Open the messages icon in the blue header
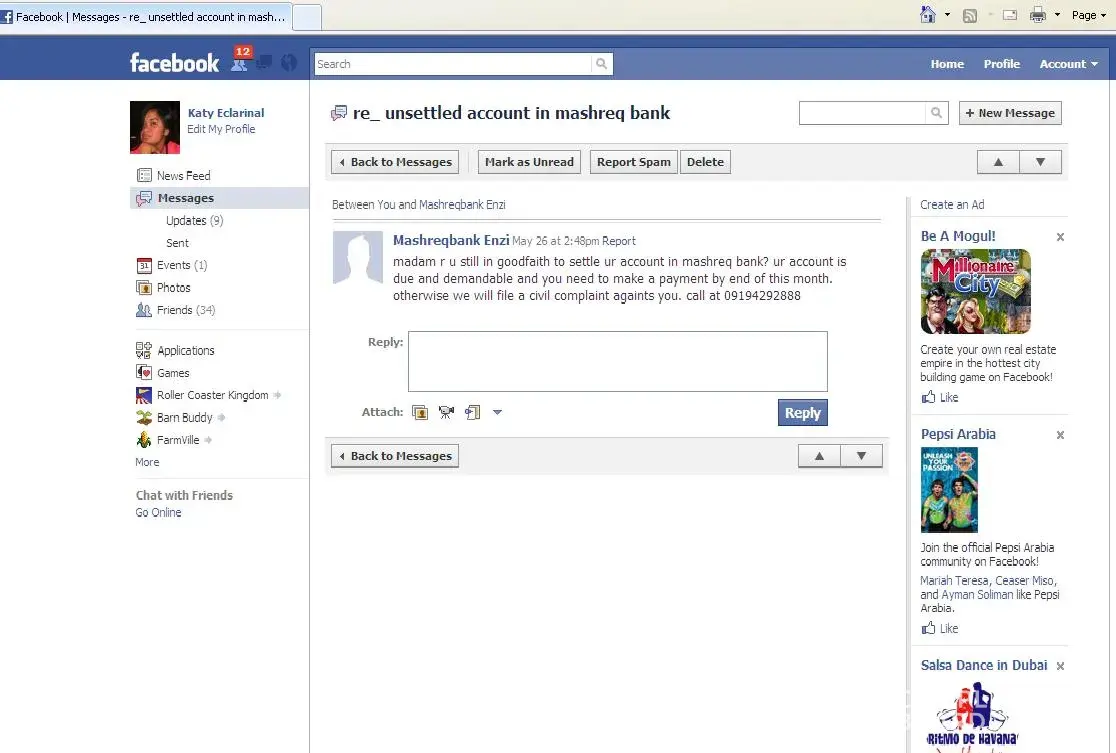The image size is (1116, 753). 264,63
